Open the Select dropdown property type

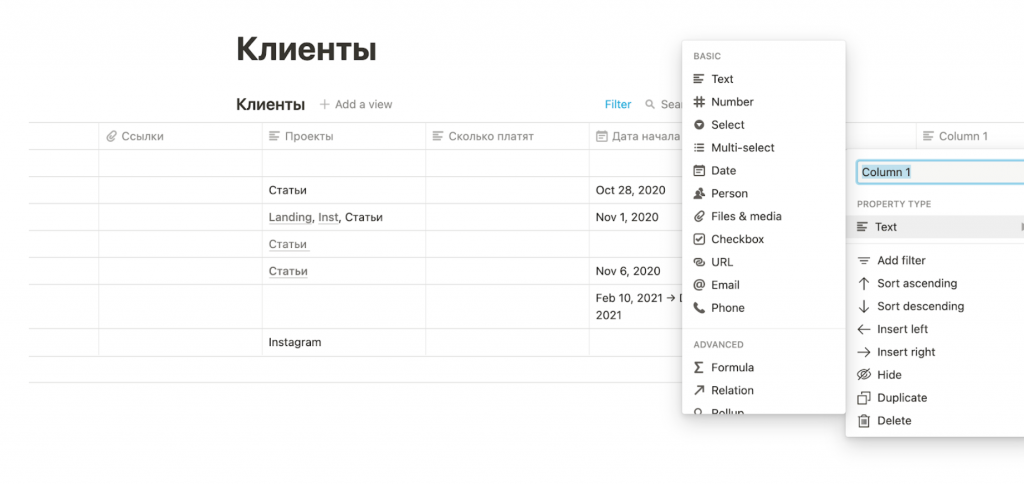point(727,125)
